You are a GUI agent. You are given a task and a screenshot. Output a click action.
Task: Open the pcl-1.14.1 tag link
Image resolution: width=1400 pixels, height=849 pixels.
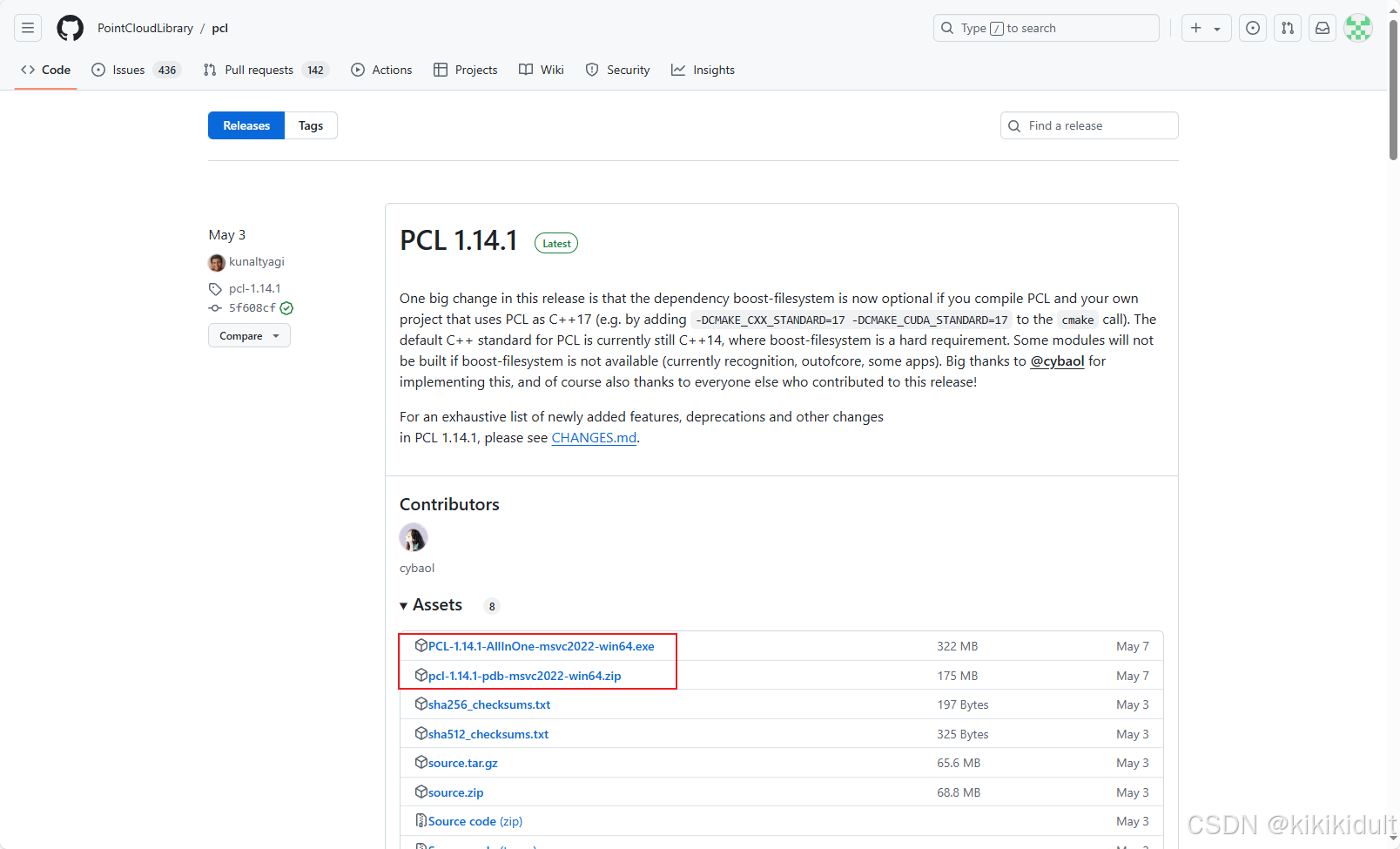(x=255, y=288)
